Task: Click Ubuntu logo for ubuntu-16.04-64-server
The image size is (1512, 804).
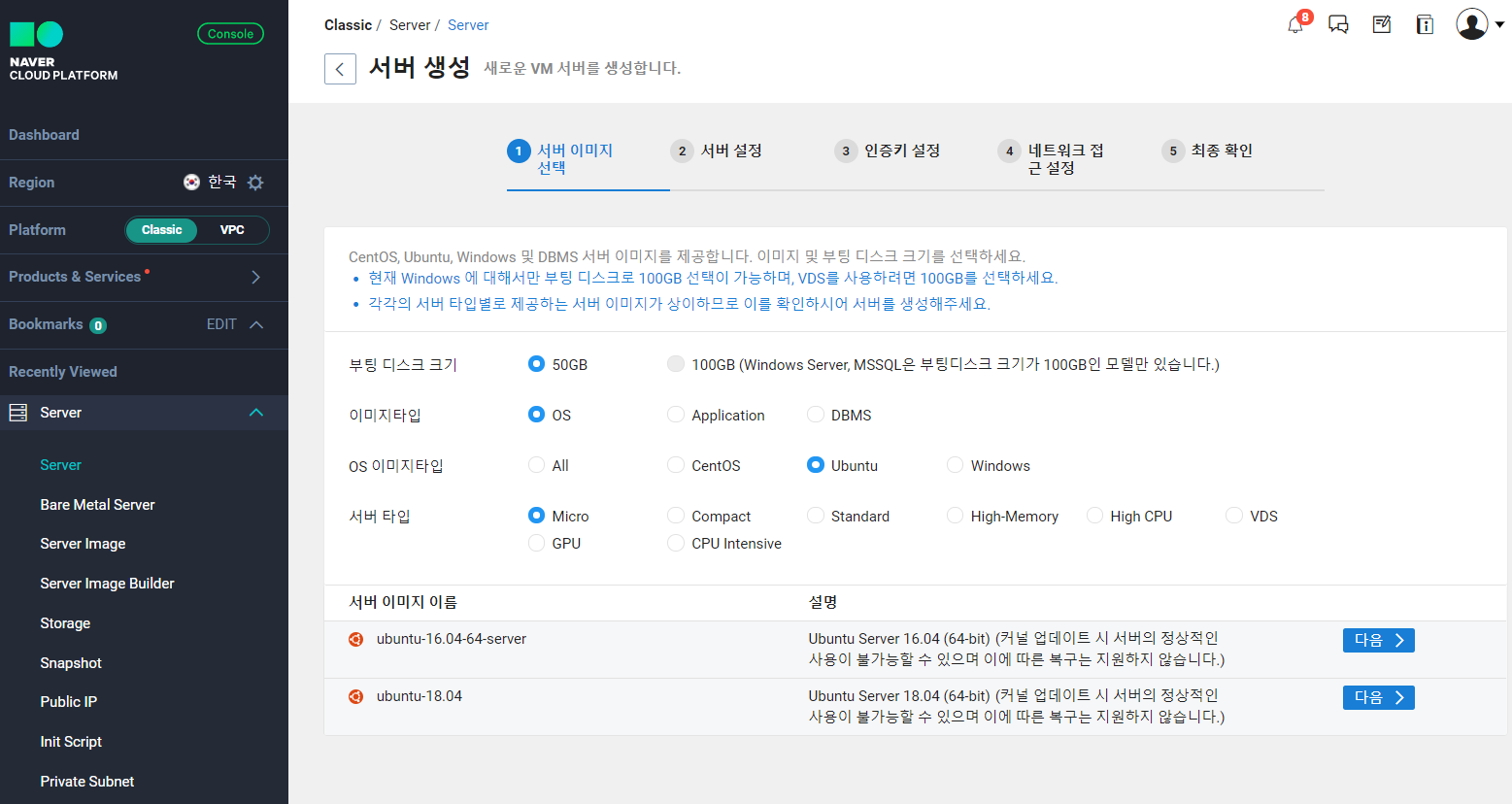Action: point(356,639)
